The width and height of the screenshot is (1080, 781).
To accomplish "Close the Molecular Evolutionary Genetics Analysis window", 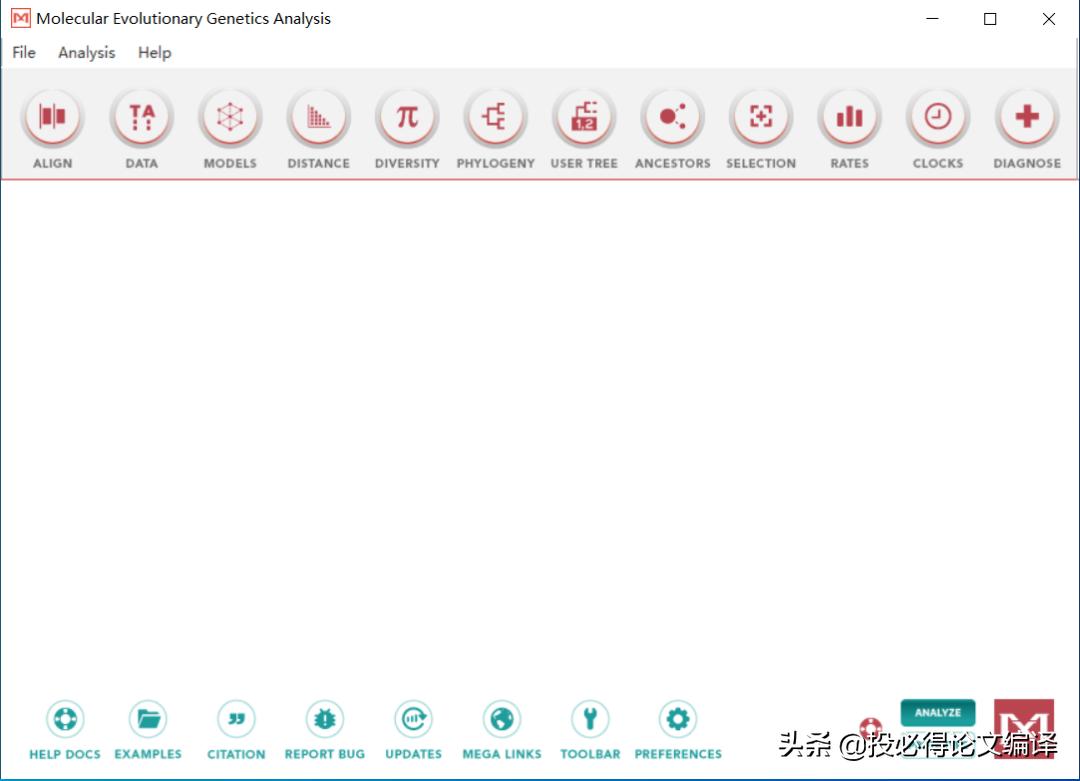I will click(x=1048, y=19).
